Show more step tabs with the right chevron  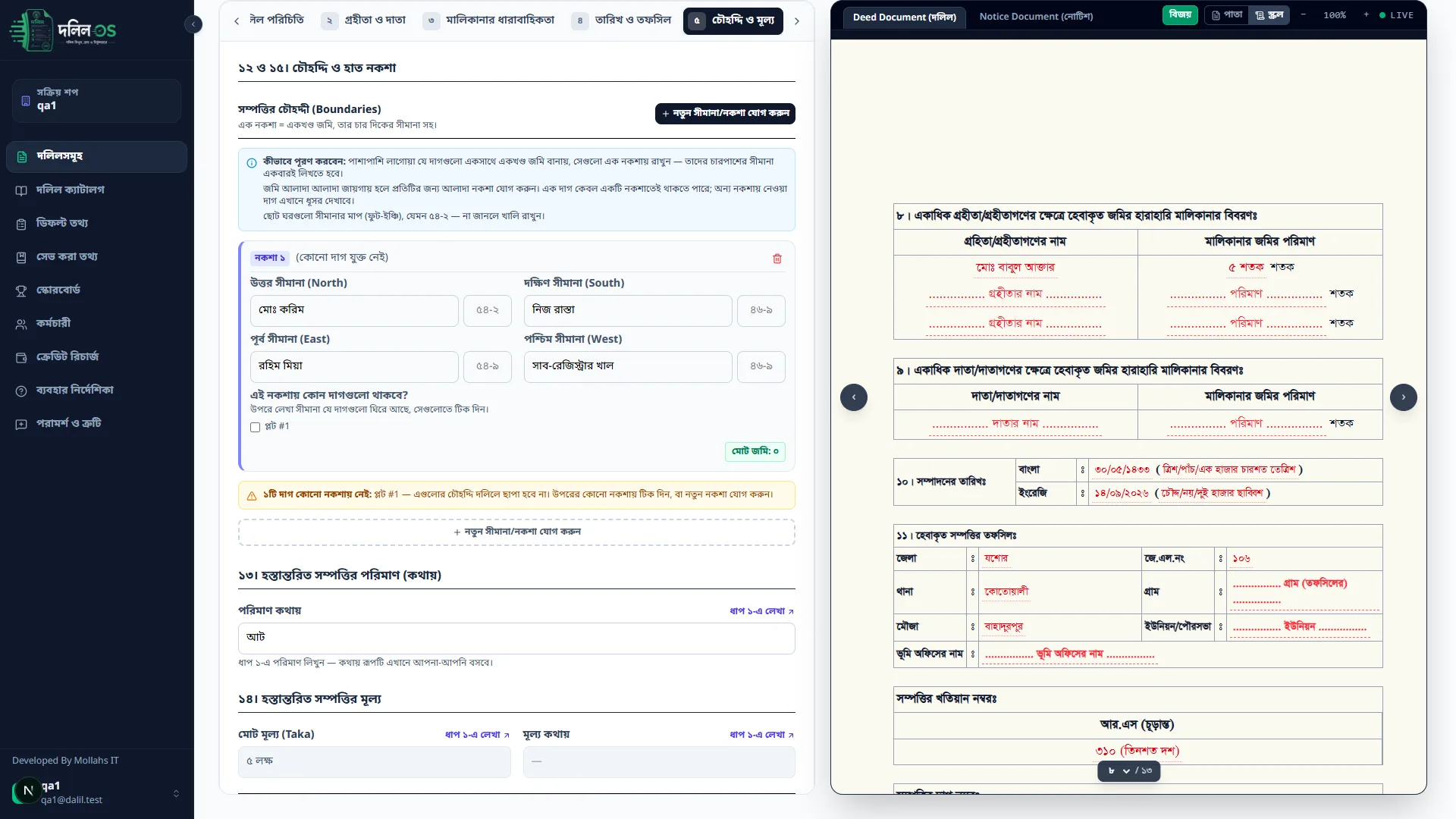click(x=797, y=21)
